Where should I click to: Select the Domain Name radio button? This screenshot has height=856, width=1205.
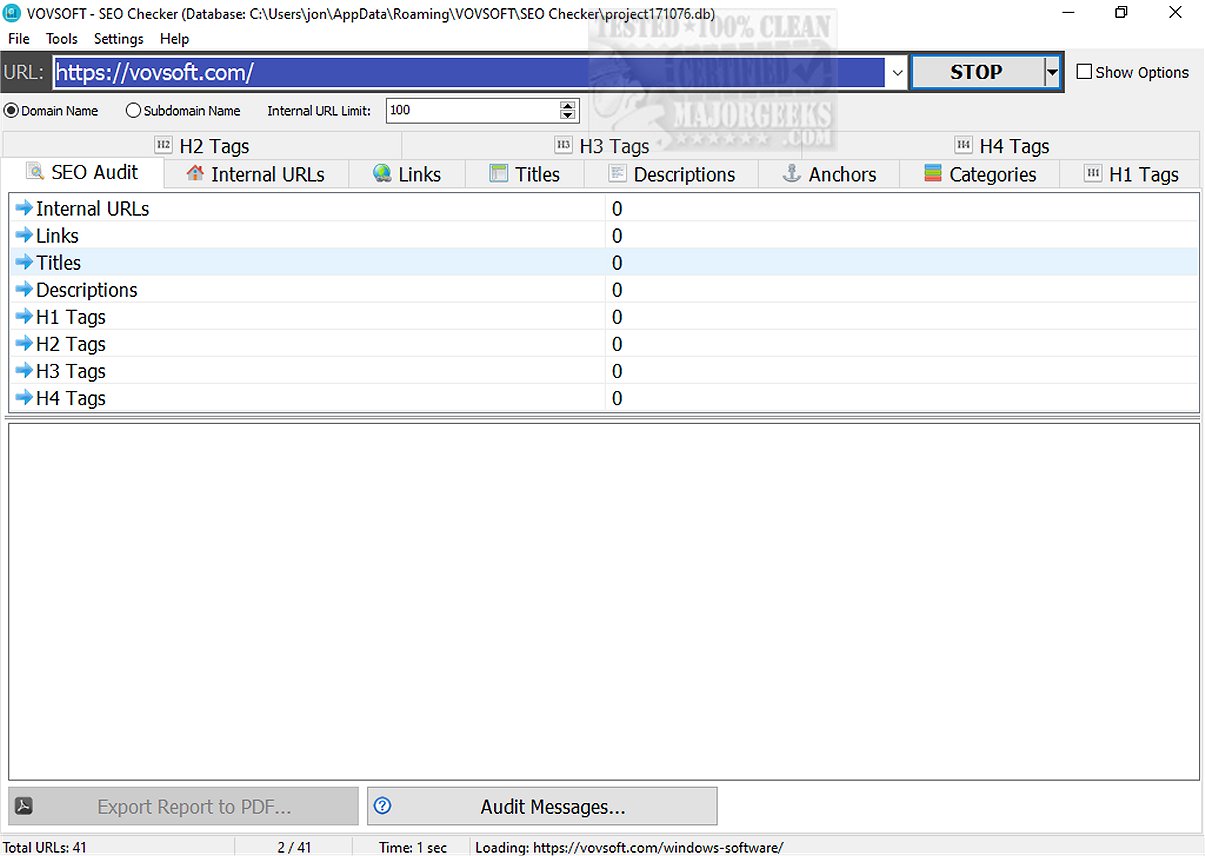pos(10,110)
